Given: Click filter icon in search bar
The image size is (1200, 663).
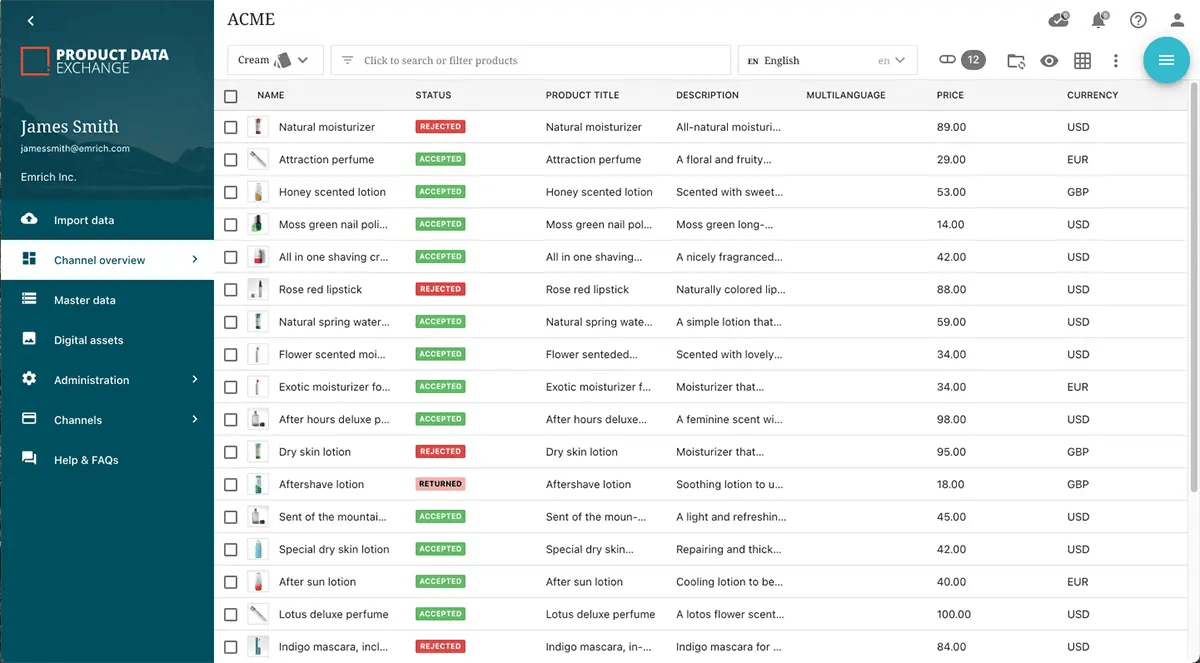Looking at the screenshot, I should (348, 60).
